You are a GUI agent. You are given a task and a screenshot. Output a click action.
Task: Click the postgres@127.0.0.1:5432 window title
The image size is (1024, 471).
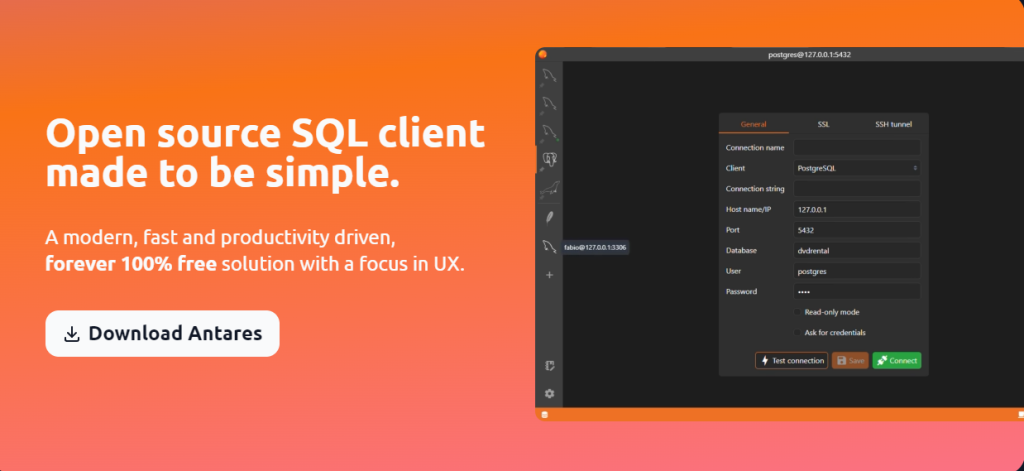[809, 55]
